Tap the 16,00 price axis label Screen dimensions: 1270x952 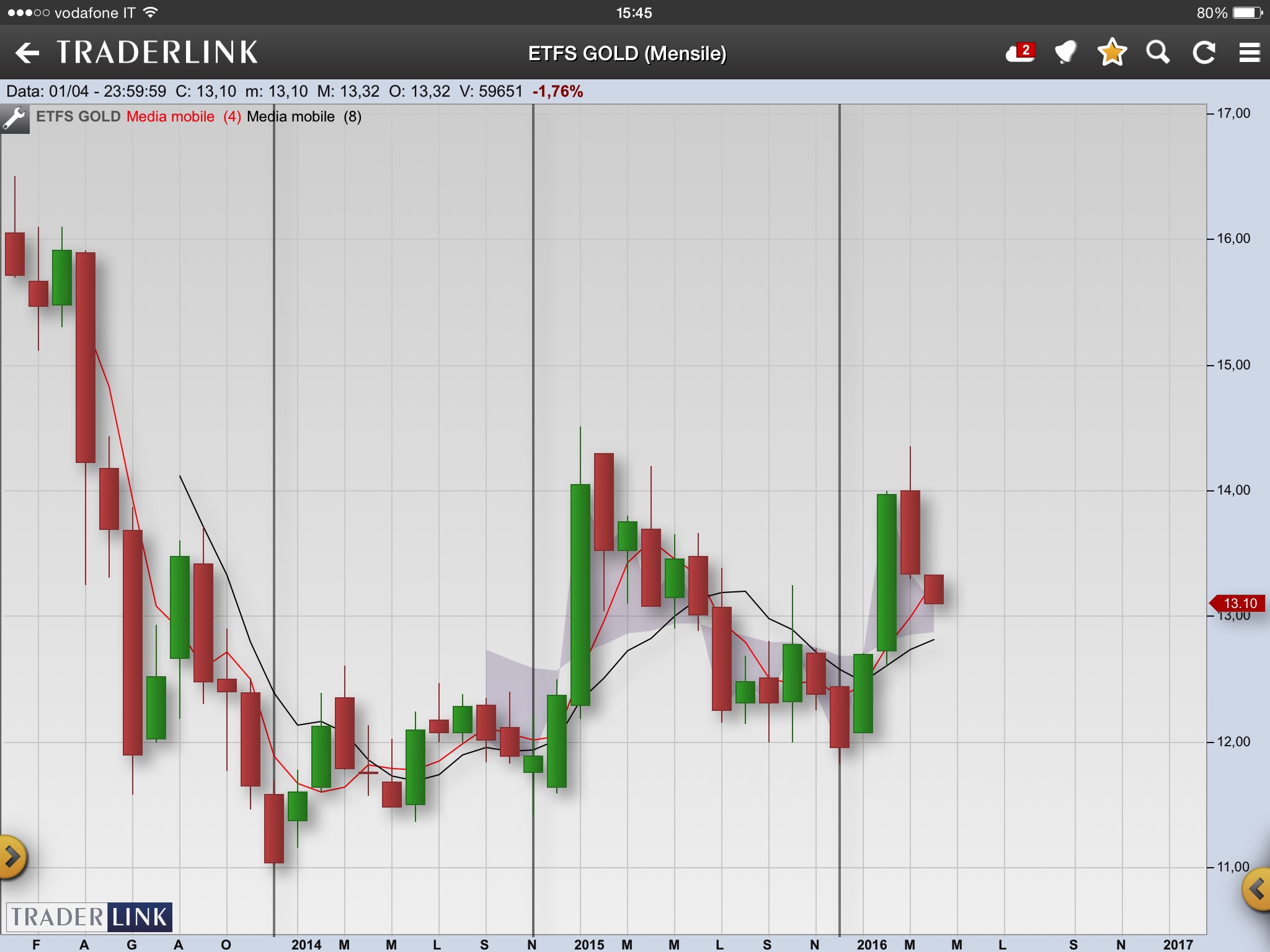click(1233, 239)
